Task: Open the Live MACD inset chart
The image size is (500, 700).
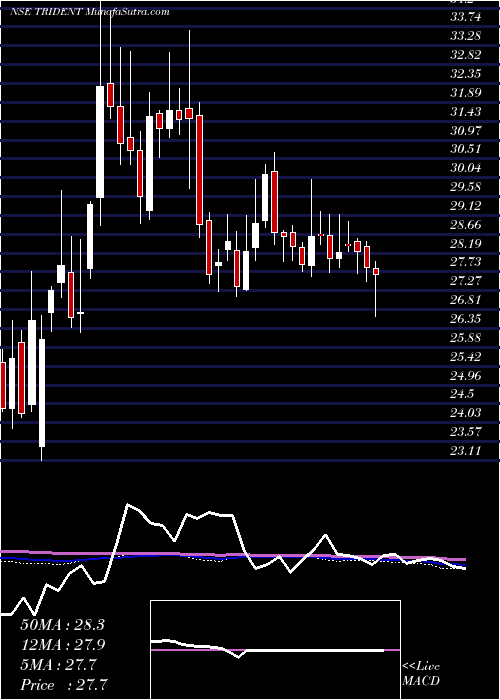Action: (x=275, y=650)
